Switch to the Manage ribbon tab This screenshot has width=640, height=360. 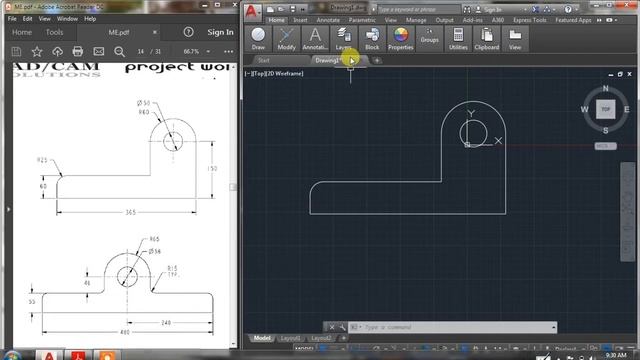416,20
